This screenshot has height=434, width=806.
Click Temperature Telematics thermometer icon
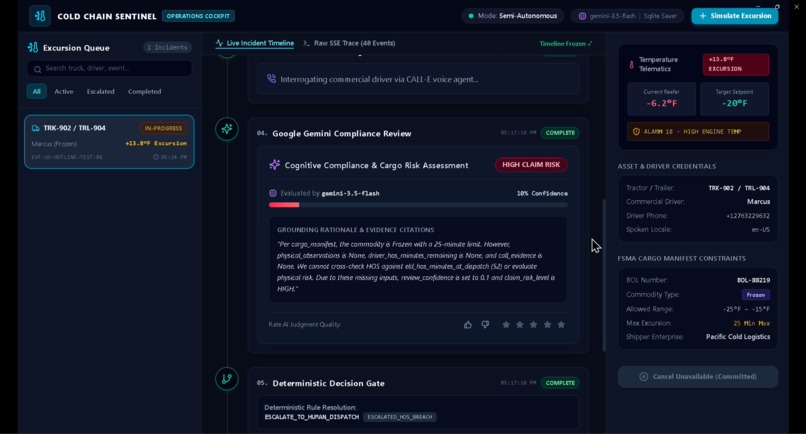coord(631,65)
